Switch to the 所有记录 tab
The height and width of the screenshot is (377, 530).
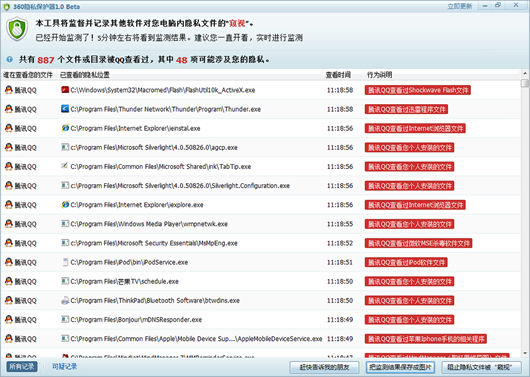(22, 367)
